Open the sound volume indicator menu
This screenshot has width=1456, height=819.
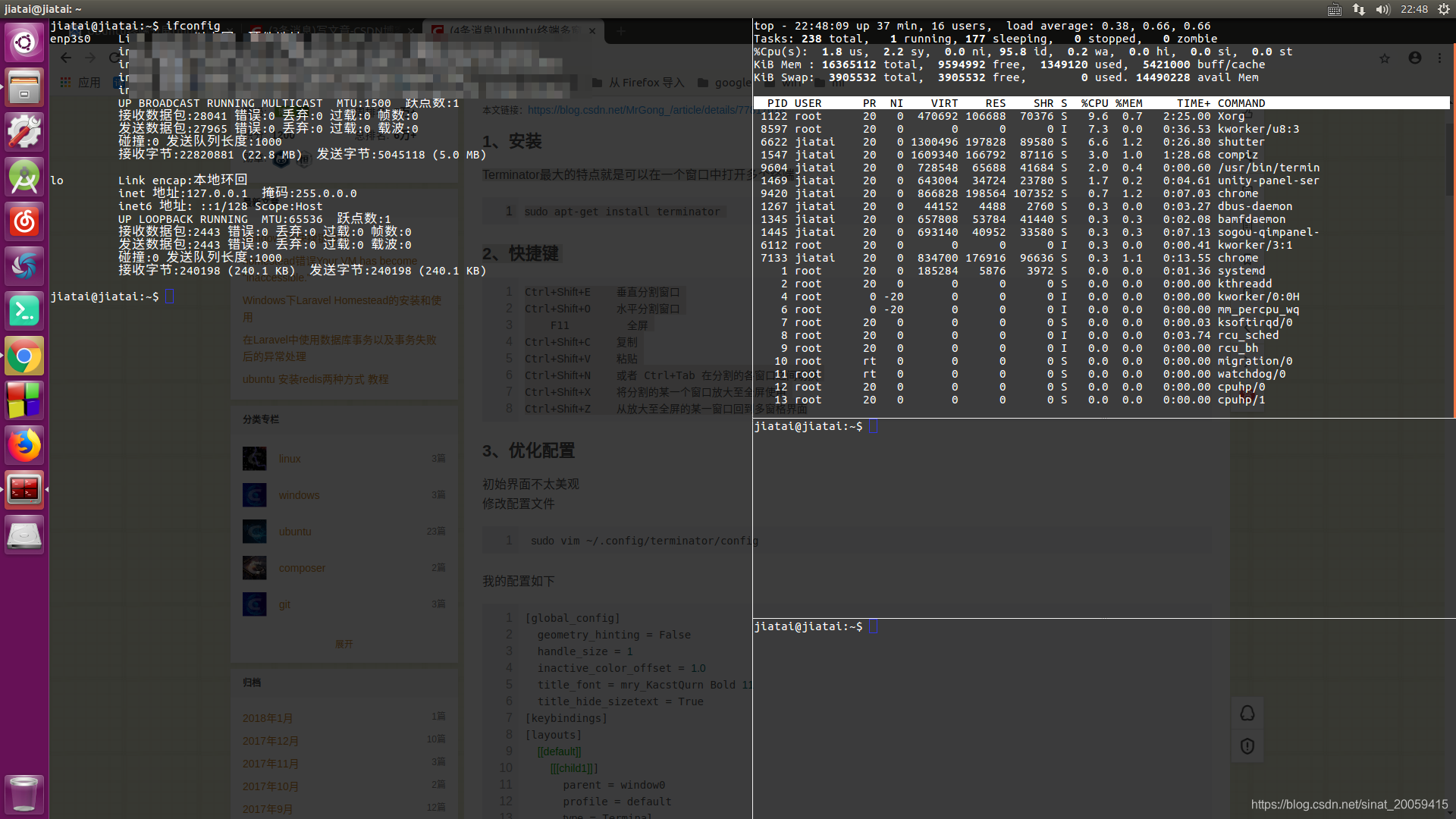pyautogui.click(x=1382, y=9)
